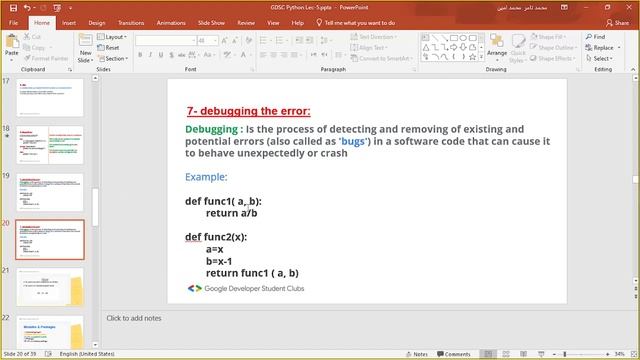Screen dimensions: 640x360
Task: Open the Review tab
Action: point(246,23)
